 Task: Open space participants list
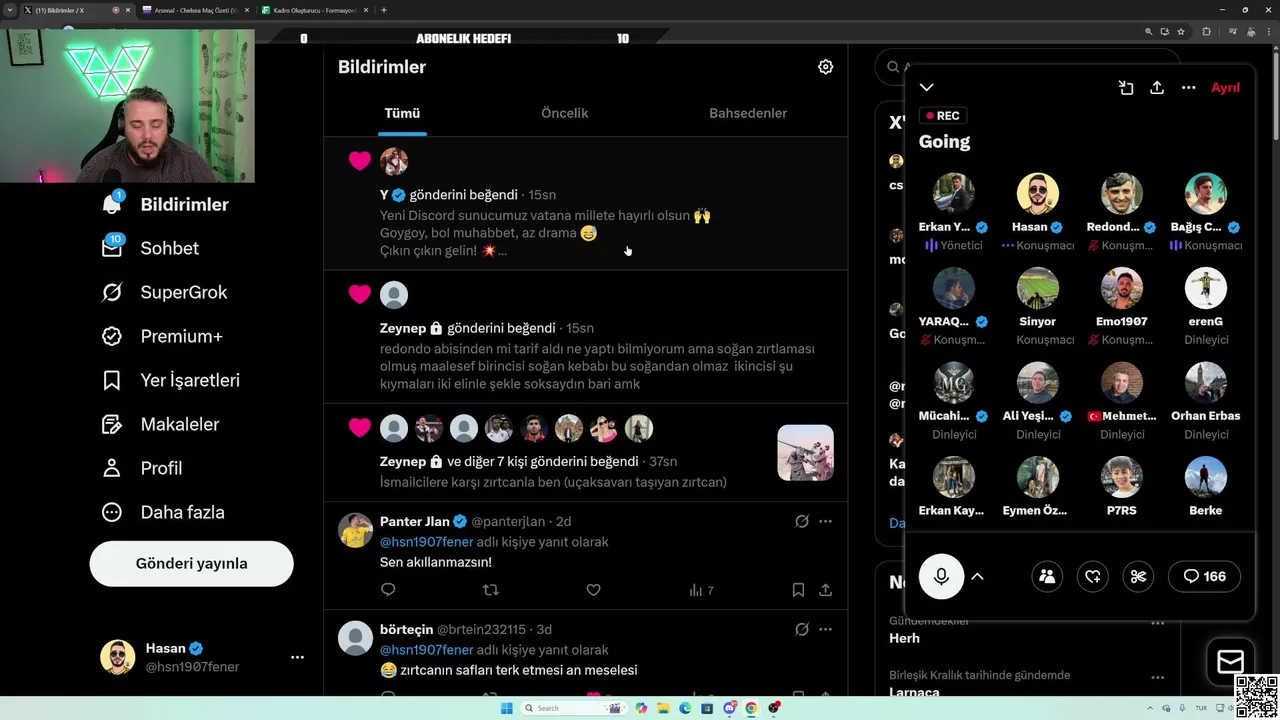click(1047, 576)
